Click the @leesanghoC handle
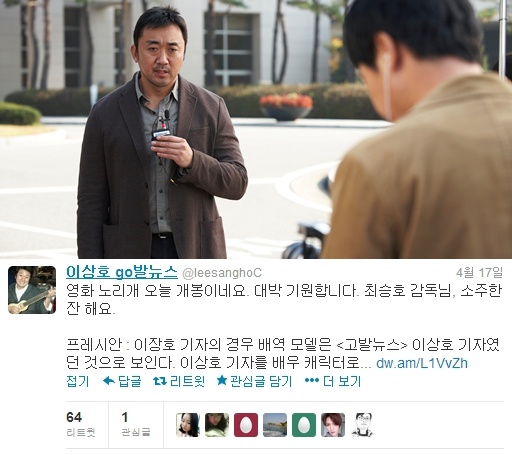The width and height of the screenshot is (512, 455). (222, 273)
